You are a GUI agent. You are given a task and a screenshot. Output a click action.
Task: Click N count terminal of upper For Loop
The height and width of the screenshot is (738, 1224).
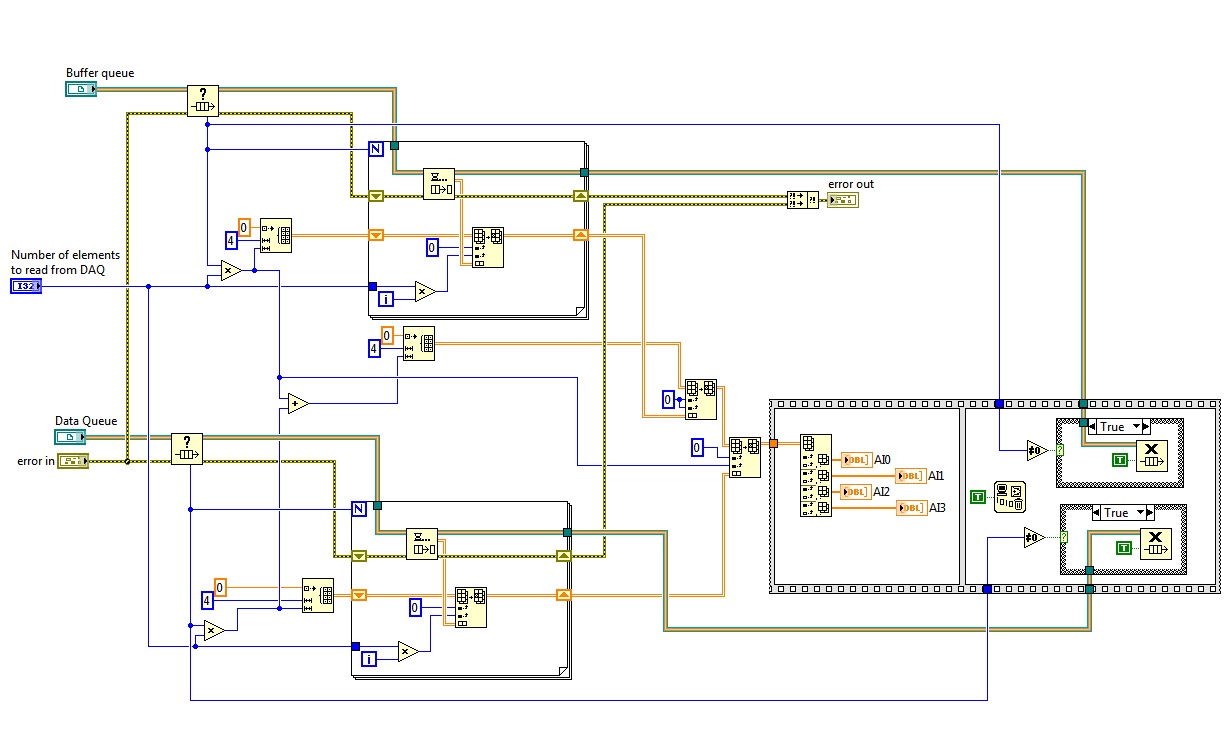pyautogui.click(x=376, y=149)
